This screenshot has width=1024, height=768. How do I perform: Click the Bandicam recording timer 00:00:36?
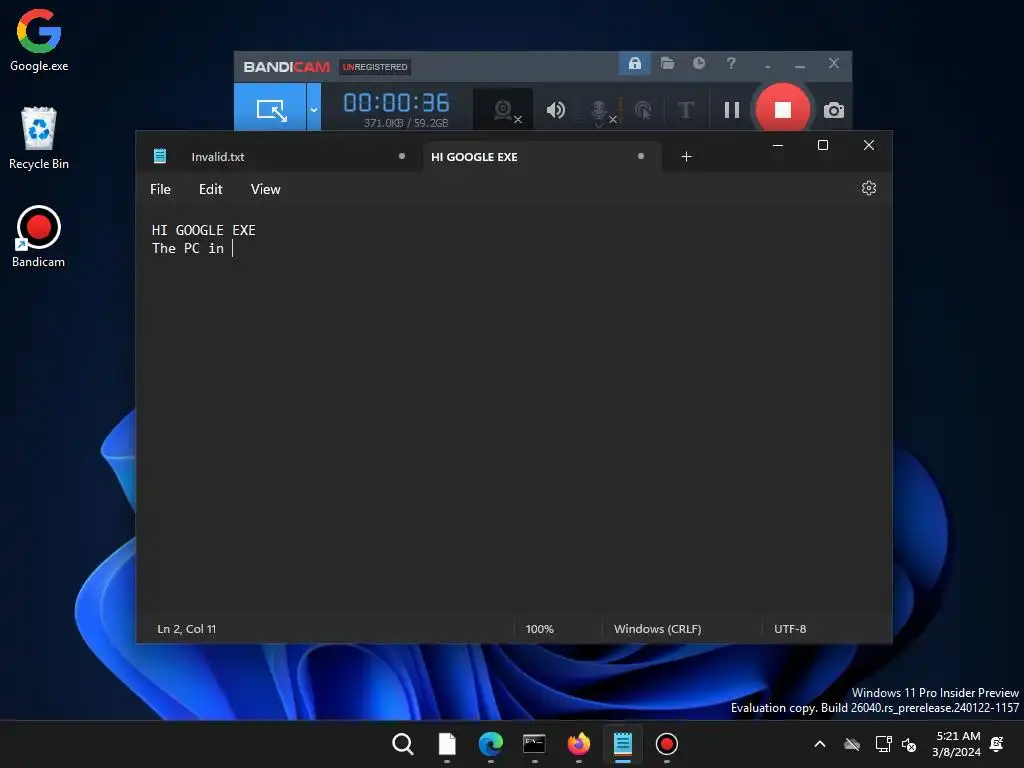[x=396, y=103]
